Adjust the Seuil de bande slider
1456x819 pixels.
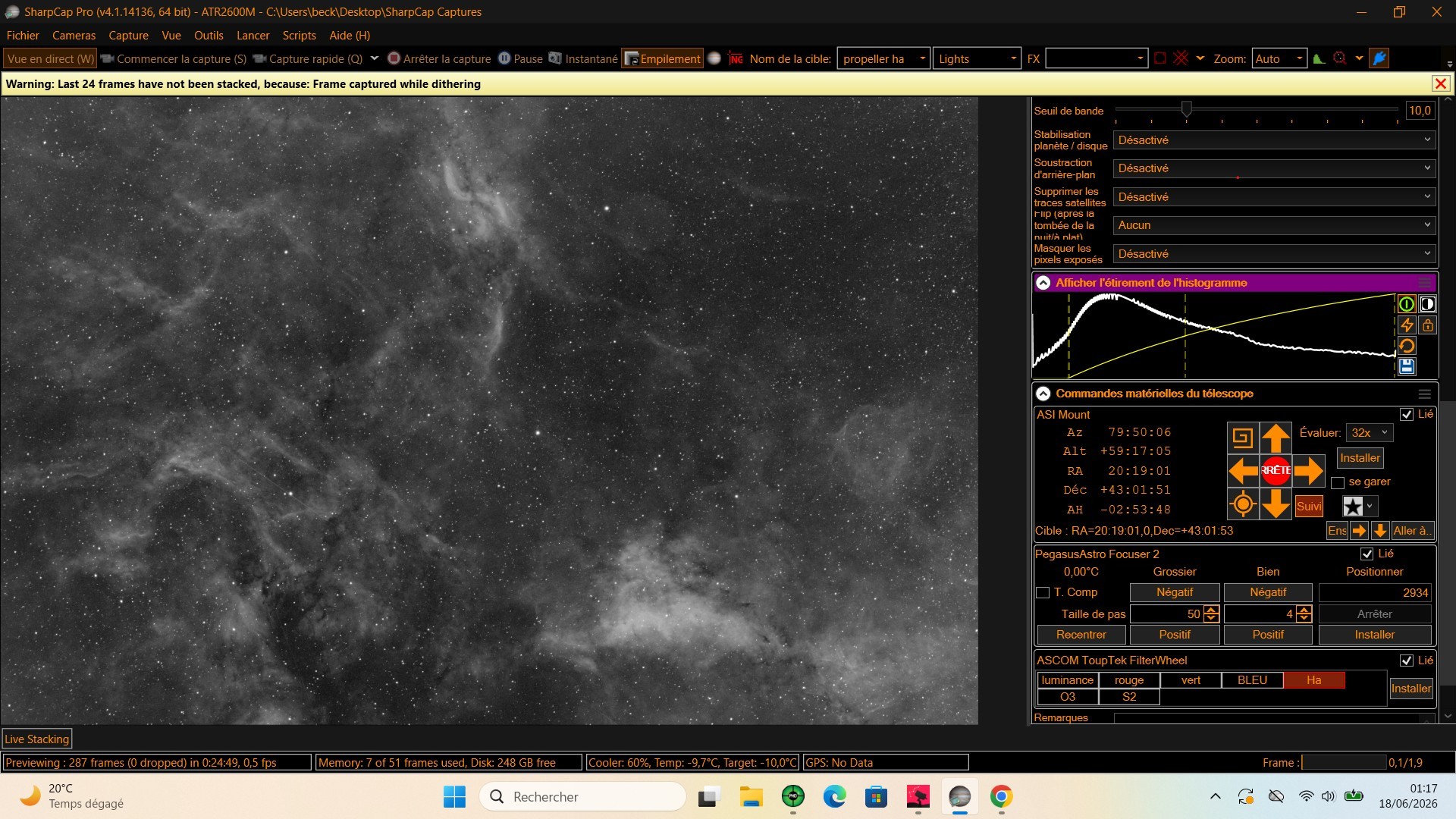tap(1187, 109)
